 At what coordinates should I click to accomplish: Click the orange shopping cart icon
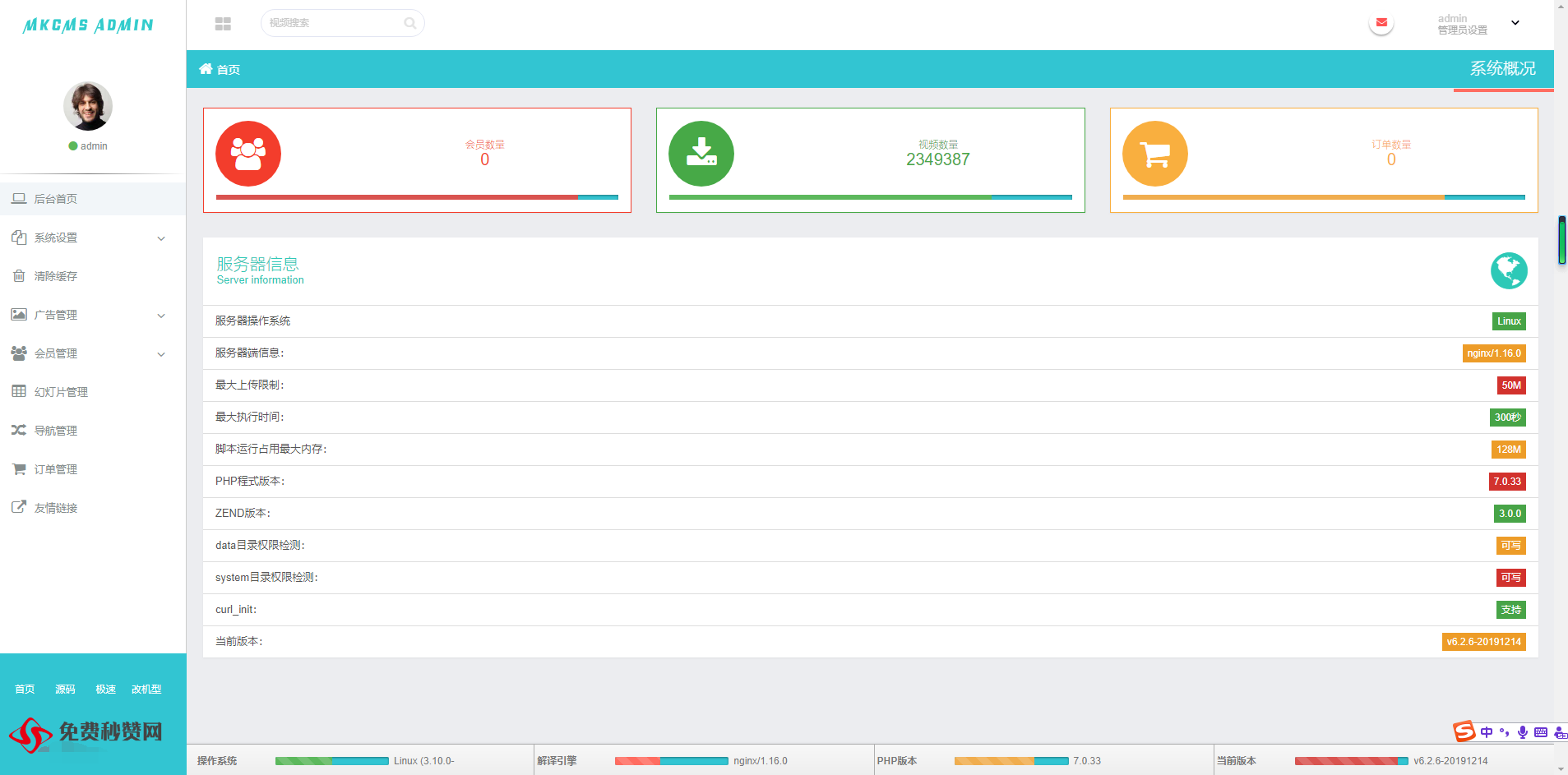tap(1154, 154)
